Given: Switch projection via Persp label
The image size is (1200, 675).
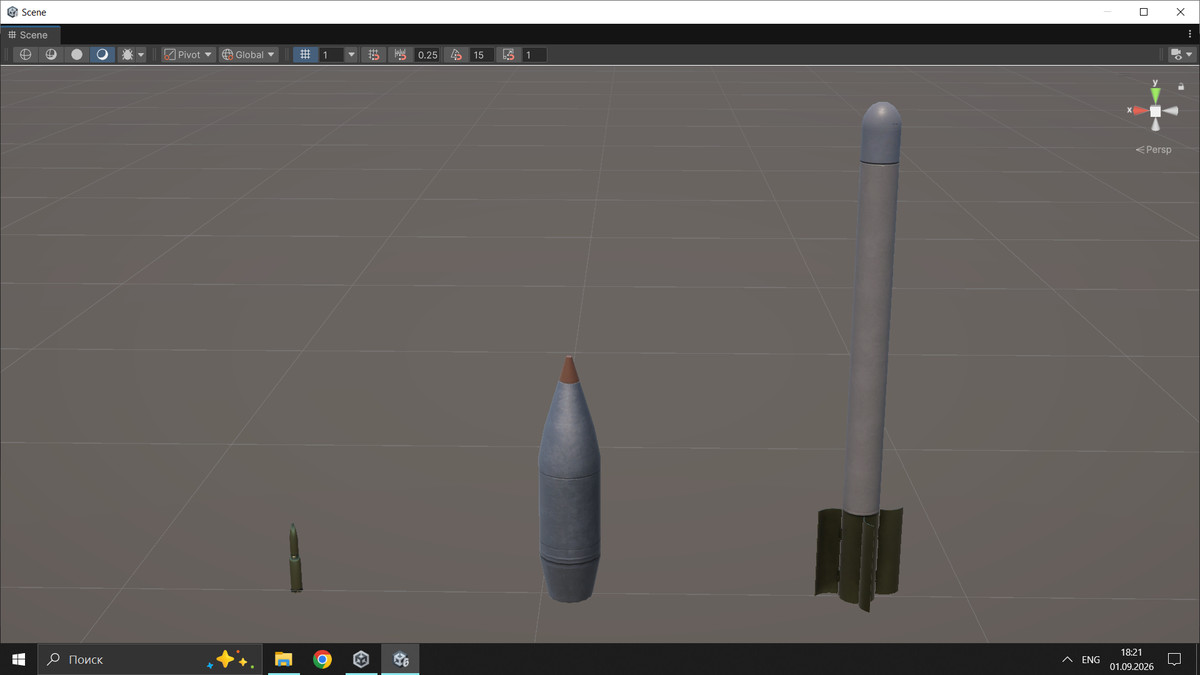Looking at the screenshot, I should (1154, 150).
